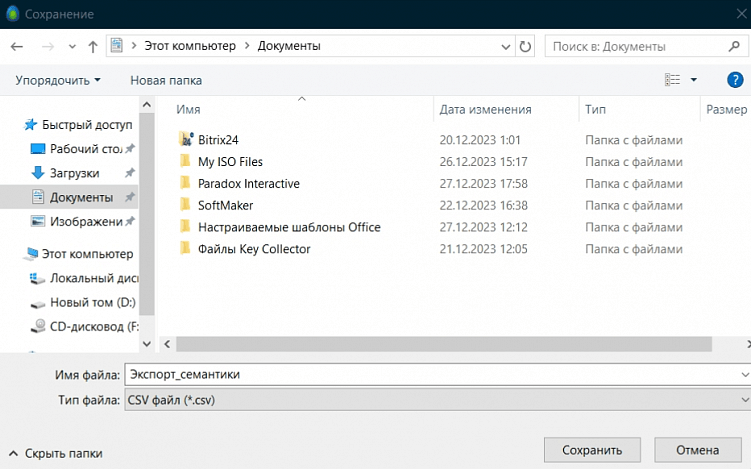Click the horizontal scrollbar left arrow
The image size is (751, 469).
coord(167,344)
